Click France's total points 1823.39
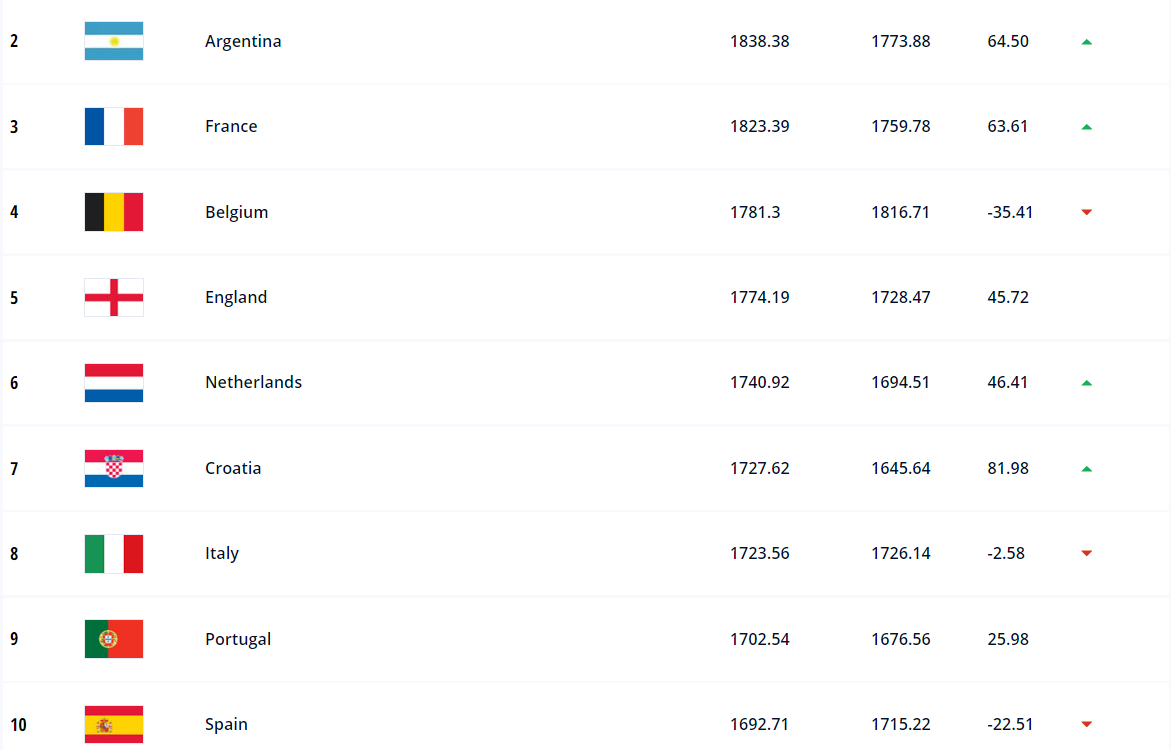The height and width of the screenshot is (750, 1171). click(x=759, y=126)
